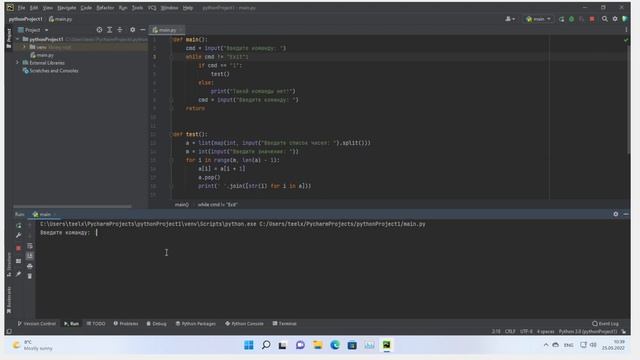Image resolution: width=640 pixels, height=360 pixels.
Task: Open Project panel gear options
Action: tap(132, 30)
